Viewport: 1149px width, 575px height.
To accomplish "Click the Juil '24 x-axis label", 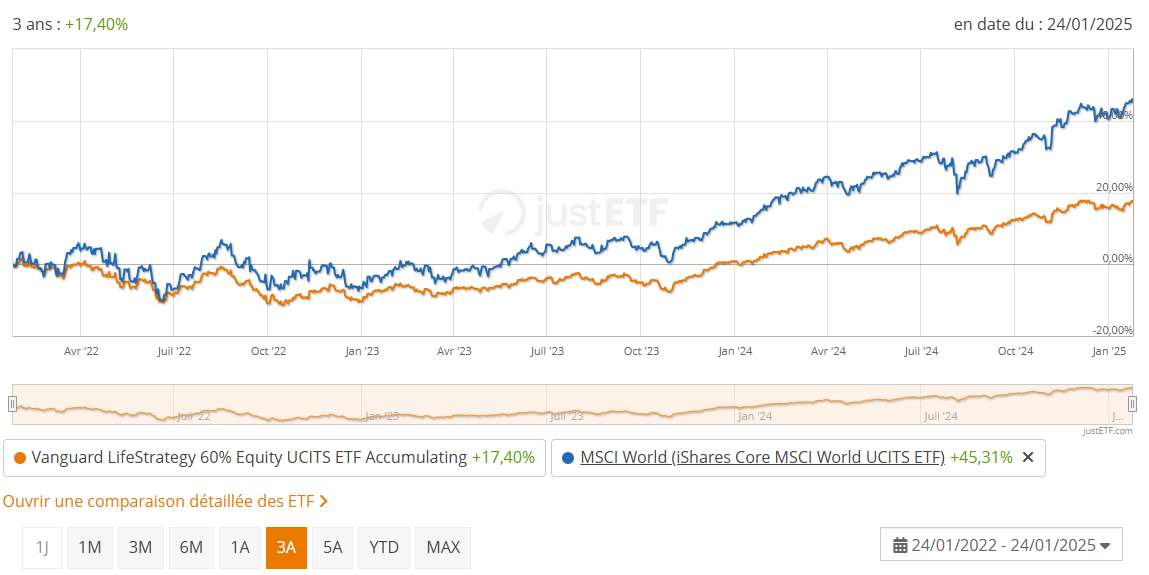I will [x=921, y=352].
